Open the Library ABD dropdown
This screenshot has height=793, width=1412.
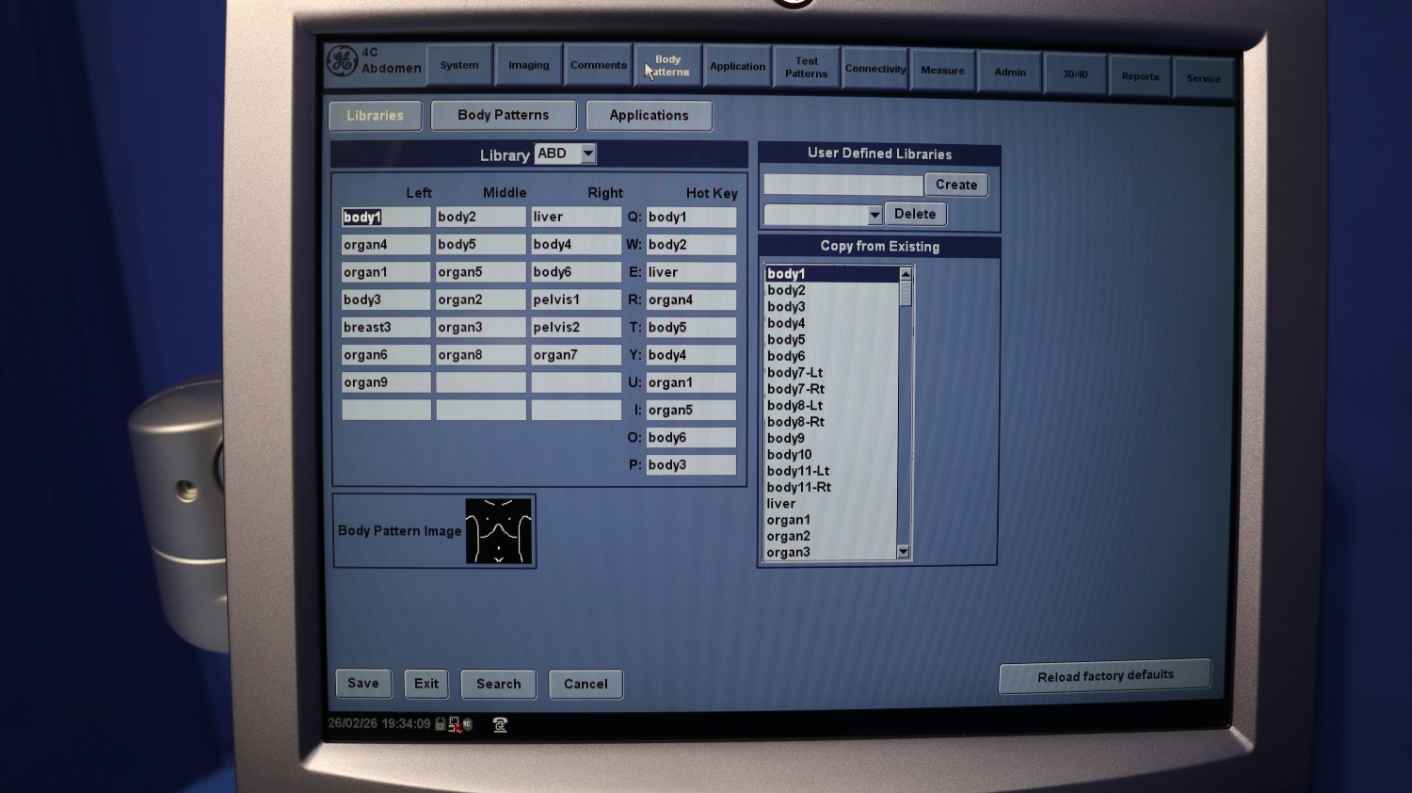588,153
